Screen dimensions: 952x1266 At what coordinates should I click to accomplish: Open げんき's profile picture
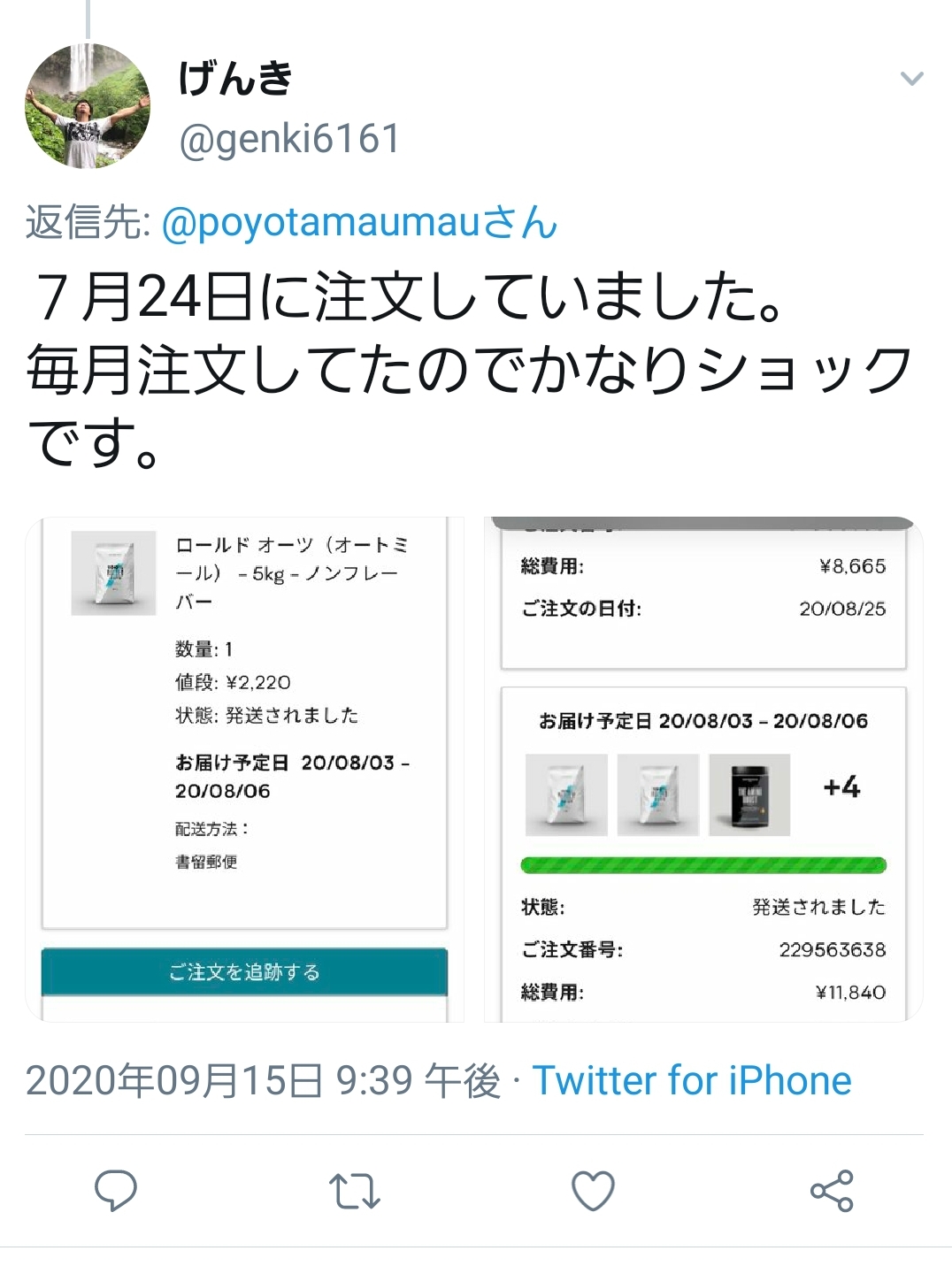pyautogui.click(x=88, y=105)
